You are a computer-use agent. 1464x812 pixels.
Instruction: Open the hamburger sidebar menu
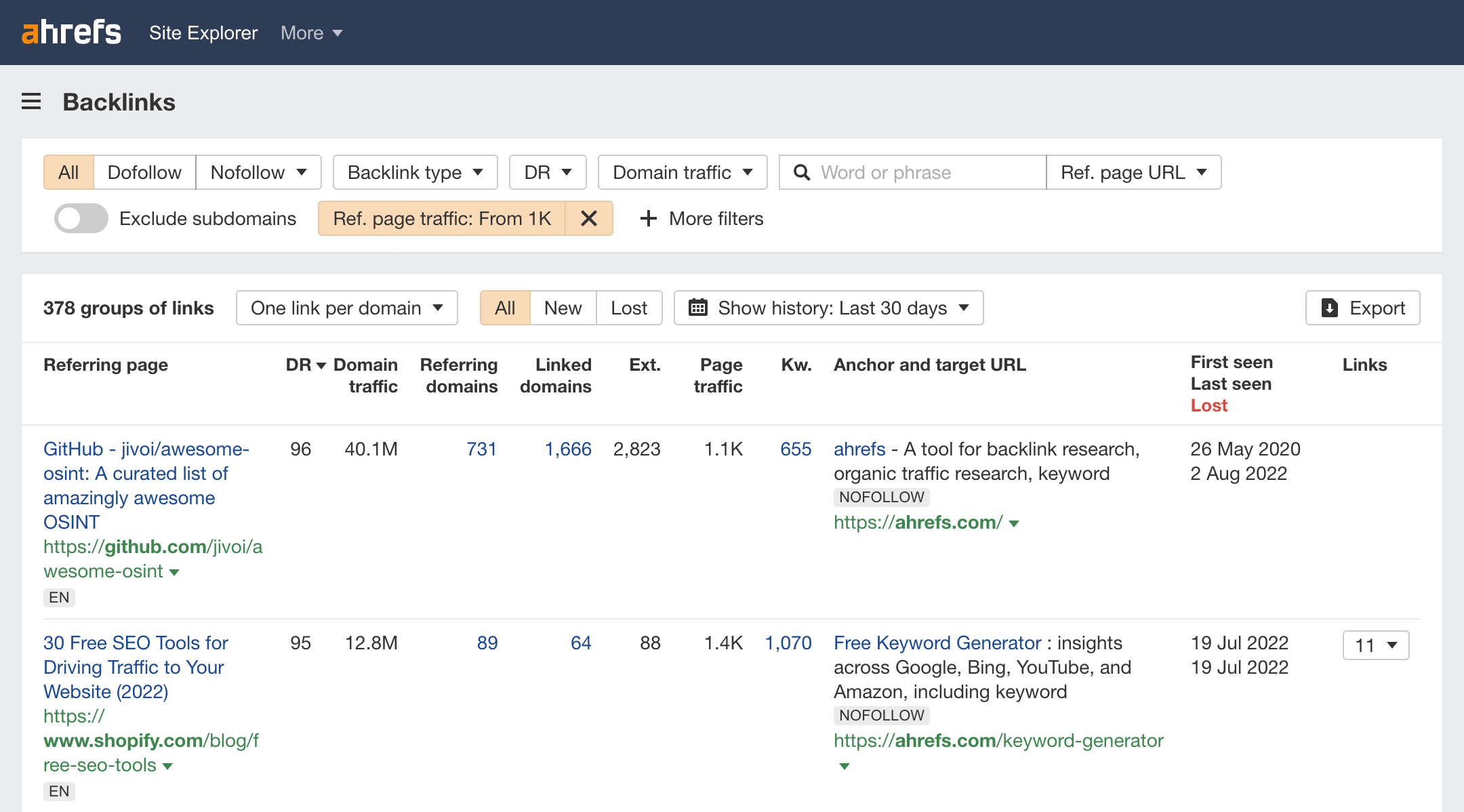[31, 102]
